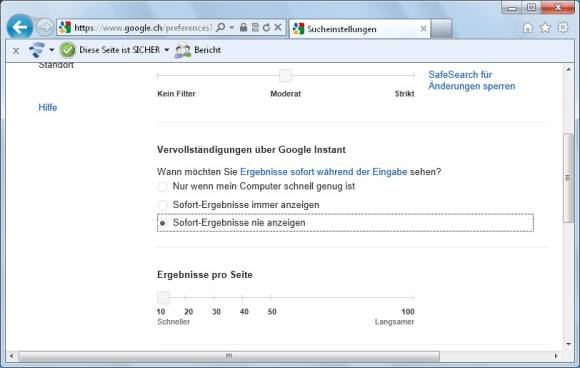This screenshot has height=368, width=580.
Task: Click the results-per-page slider handle
Action: pyautogui.click(x=163, y=298)
